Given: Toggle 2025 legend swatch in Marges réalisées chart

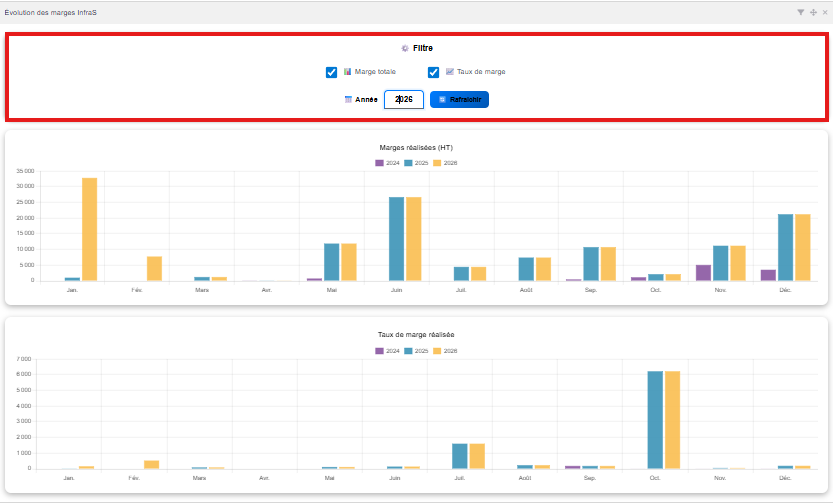Looking at the screenshot, I should pos(409,162).
